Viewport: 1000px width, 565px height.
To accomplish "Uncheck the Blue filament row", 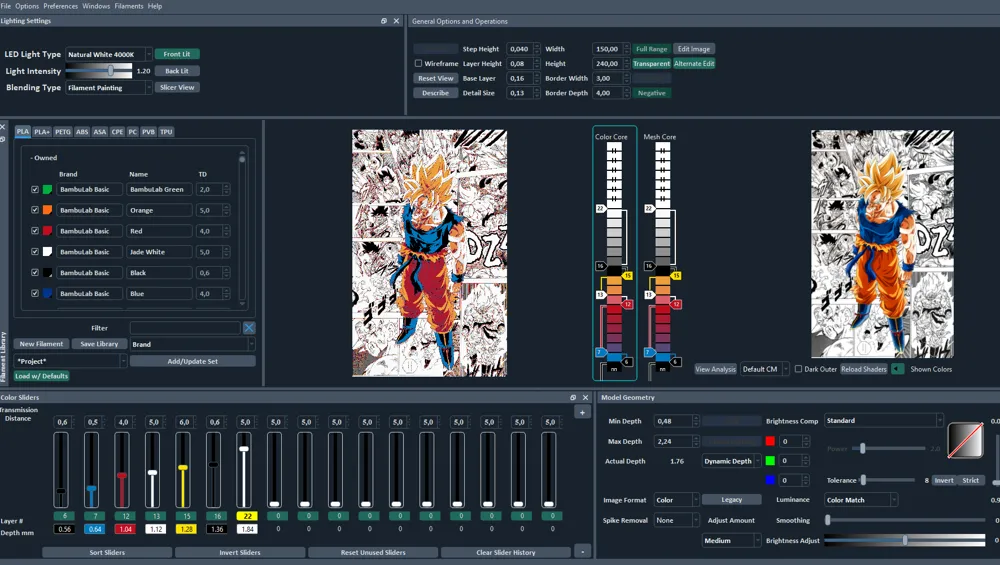I will 35,293.
